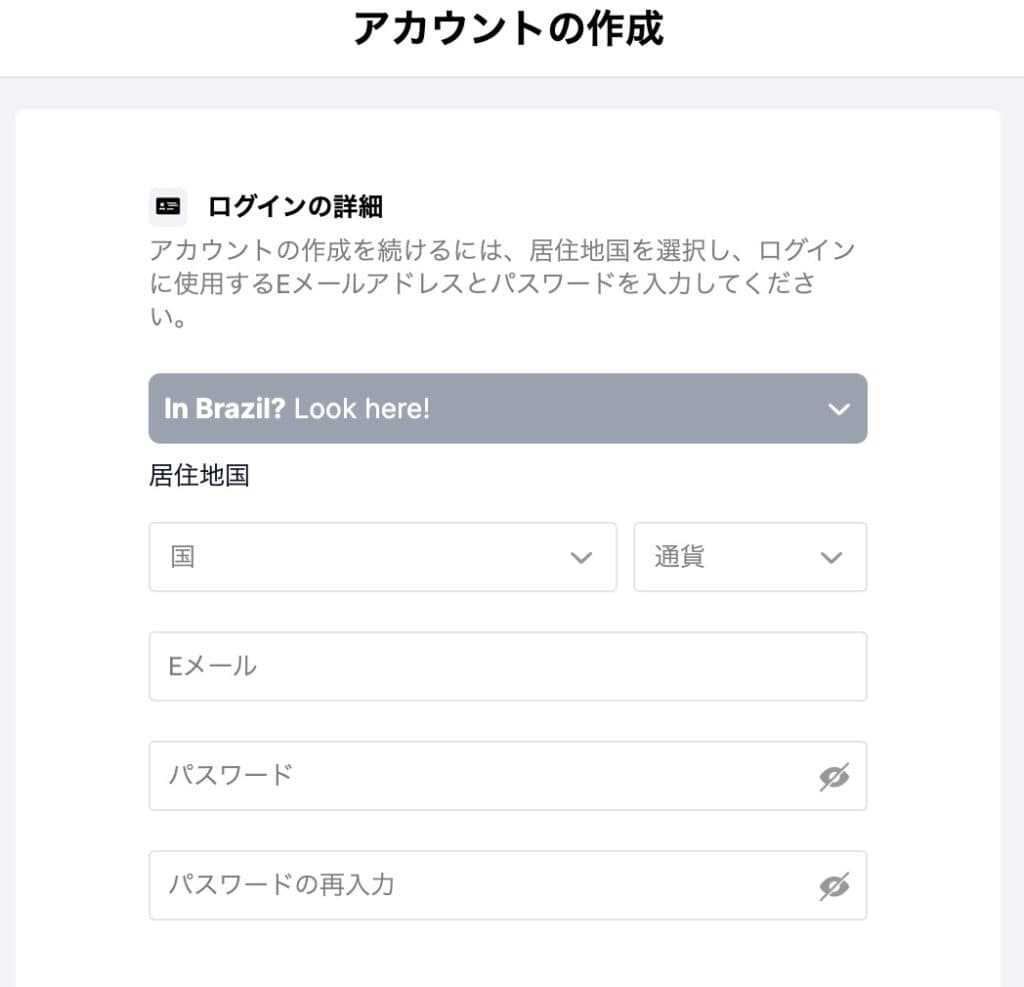Click the 居住地国 label

pyautogui.click(x=199, y=476)
